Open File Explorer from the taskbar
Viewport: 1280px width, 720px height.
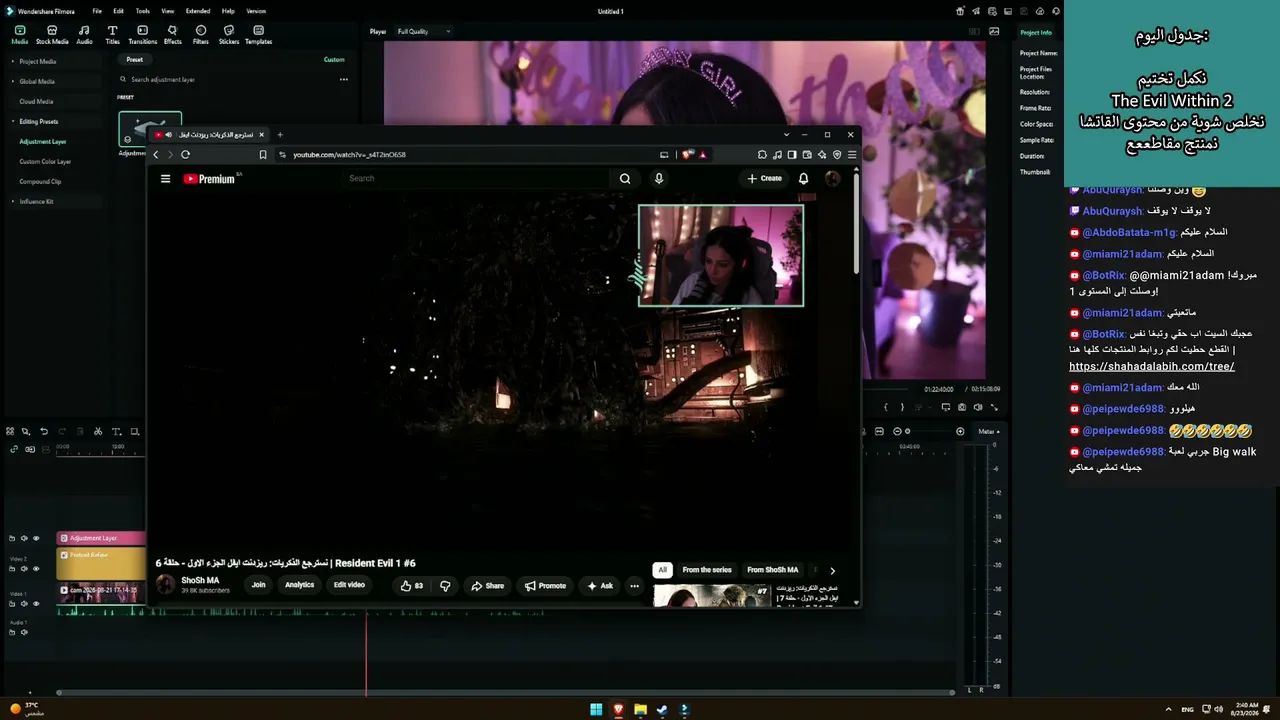640,710
